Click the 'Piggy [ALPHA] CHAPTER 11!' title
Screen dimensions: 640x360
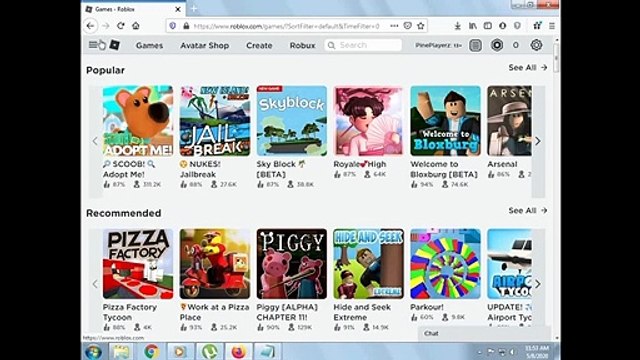pos(287,312)
